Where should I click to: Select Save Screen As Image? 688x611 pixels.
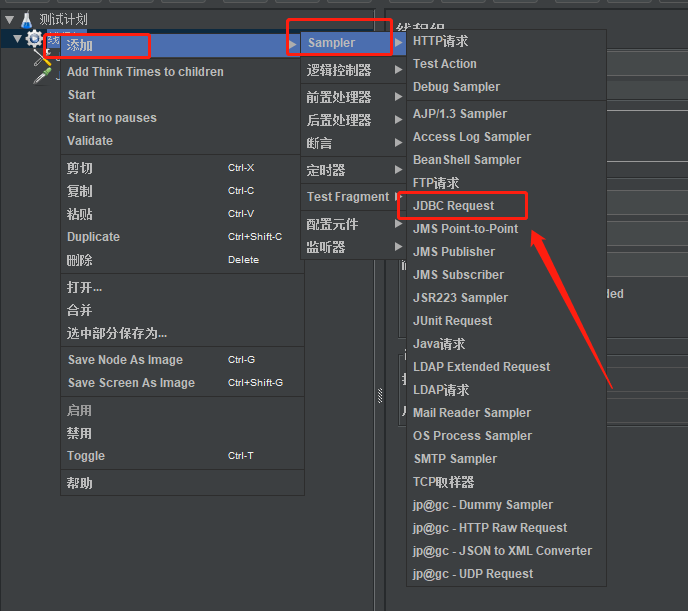point(181,382)
